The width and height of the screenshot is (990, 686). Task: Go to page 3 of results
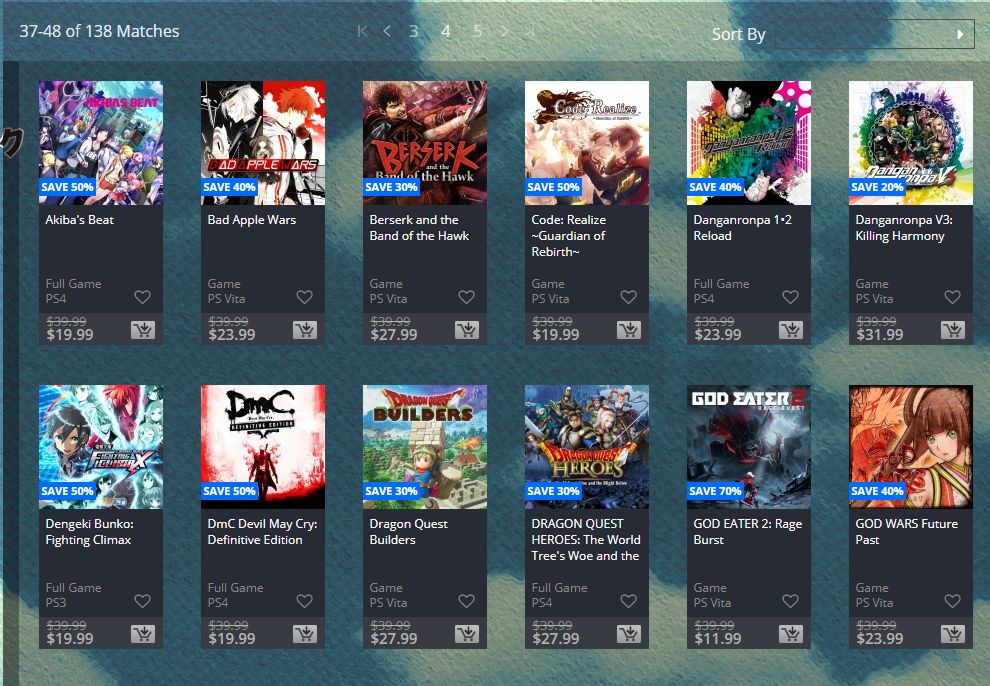414,32
